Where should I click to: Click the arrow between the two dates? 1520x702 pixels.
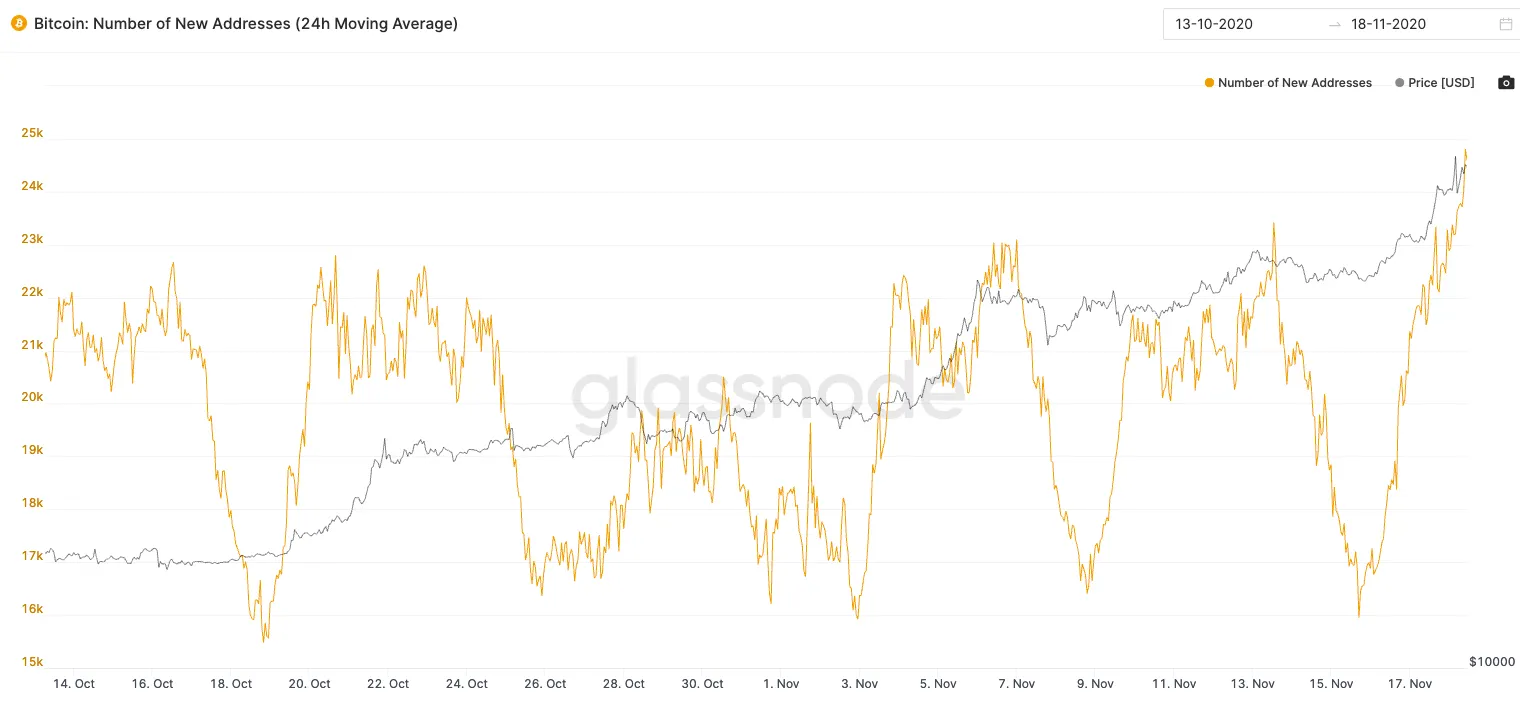pyautogui.click(x=1334, y=24)
